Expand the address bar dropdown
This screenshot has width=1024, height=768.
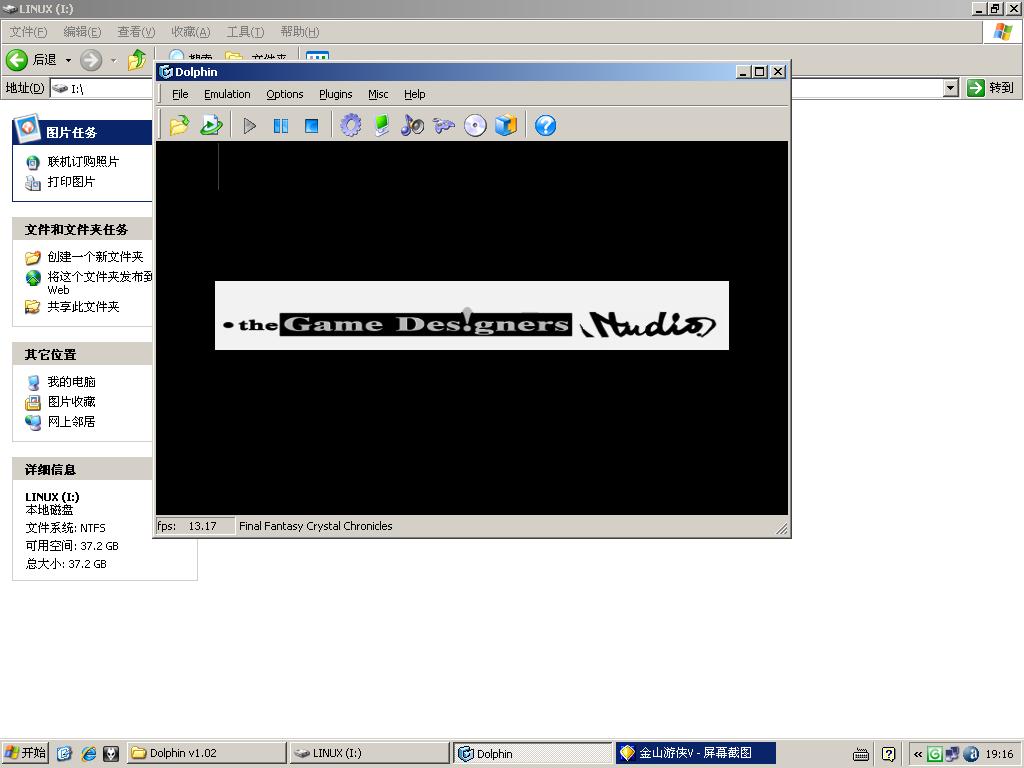point(951,88)
